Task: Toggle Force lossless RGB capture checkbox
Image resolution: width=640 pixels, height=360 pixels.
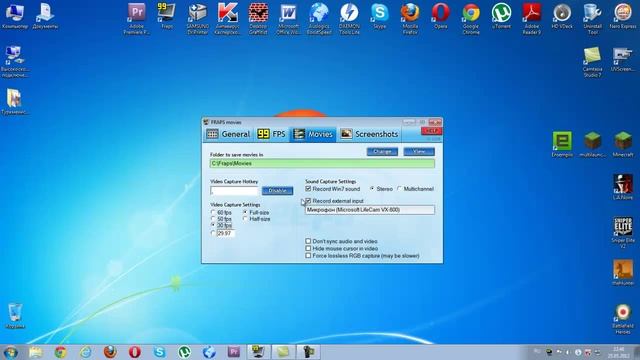Action: point(308,256)
